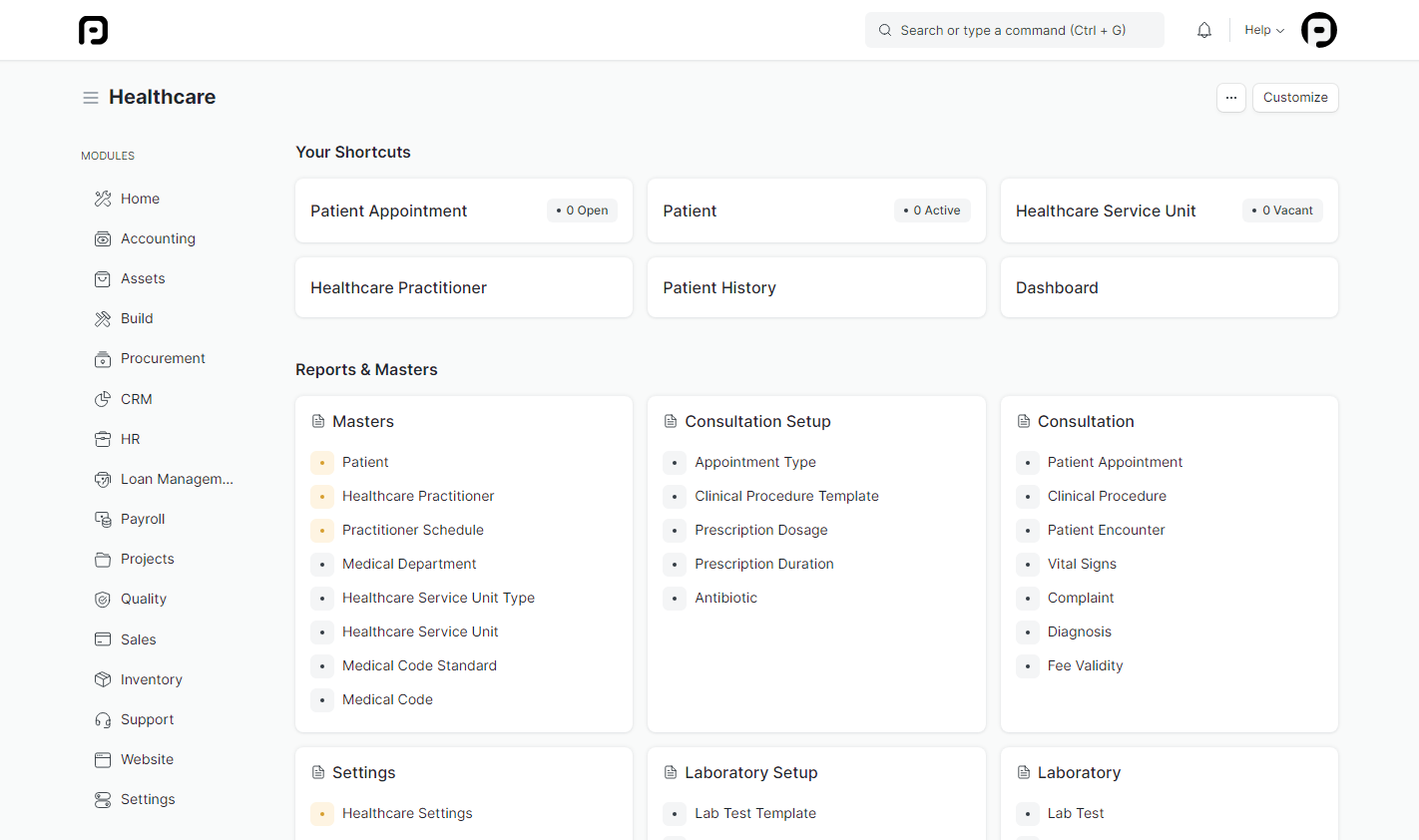Screen dimensions: 1419x840
Task: Click the app logo at top left
Action: (93, 30)
